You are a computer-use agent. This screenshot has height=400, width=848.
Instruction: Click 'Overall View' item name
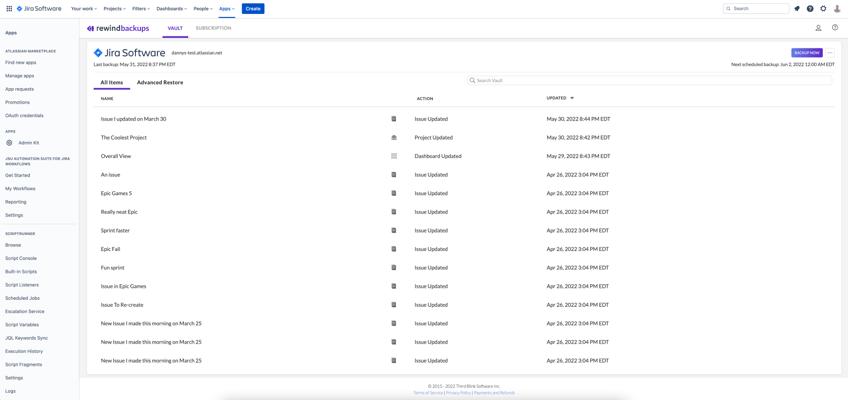116,156
